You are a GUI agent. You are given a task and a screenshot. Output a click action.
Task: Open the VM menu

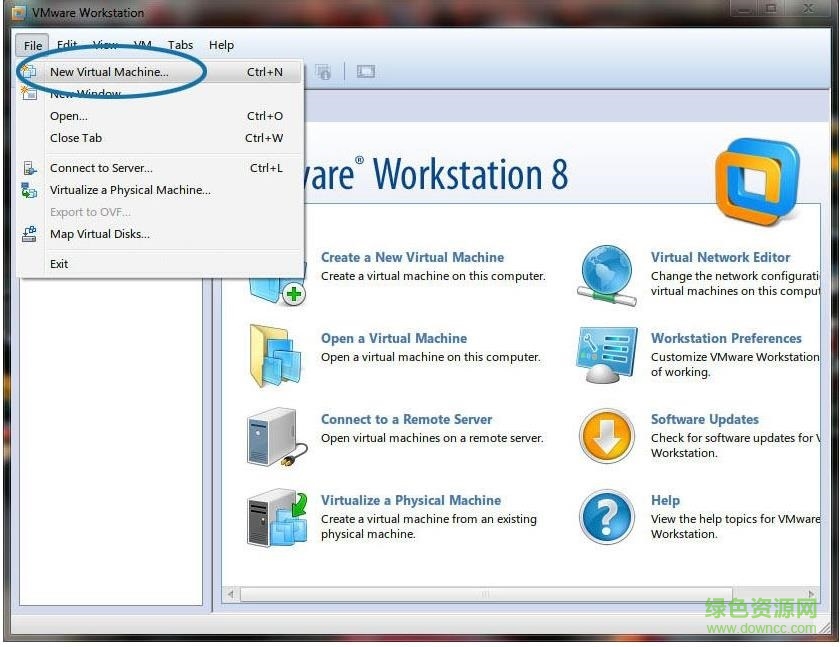coord(142,44)
